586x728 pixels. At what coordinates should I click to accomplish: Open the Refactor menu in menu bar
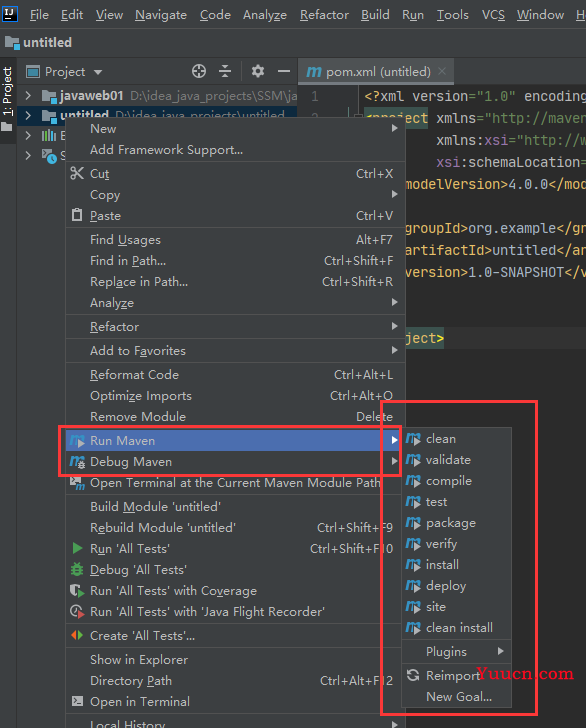[324, 15]
